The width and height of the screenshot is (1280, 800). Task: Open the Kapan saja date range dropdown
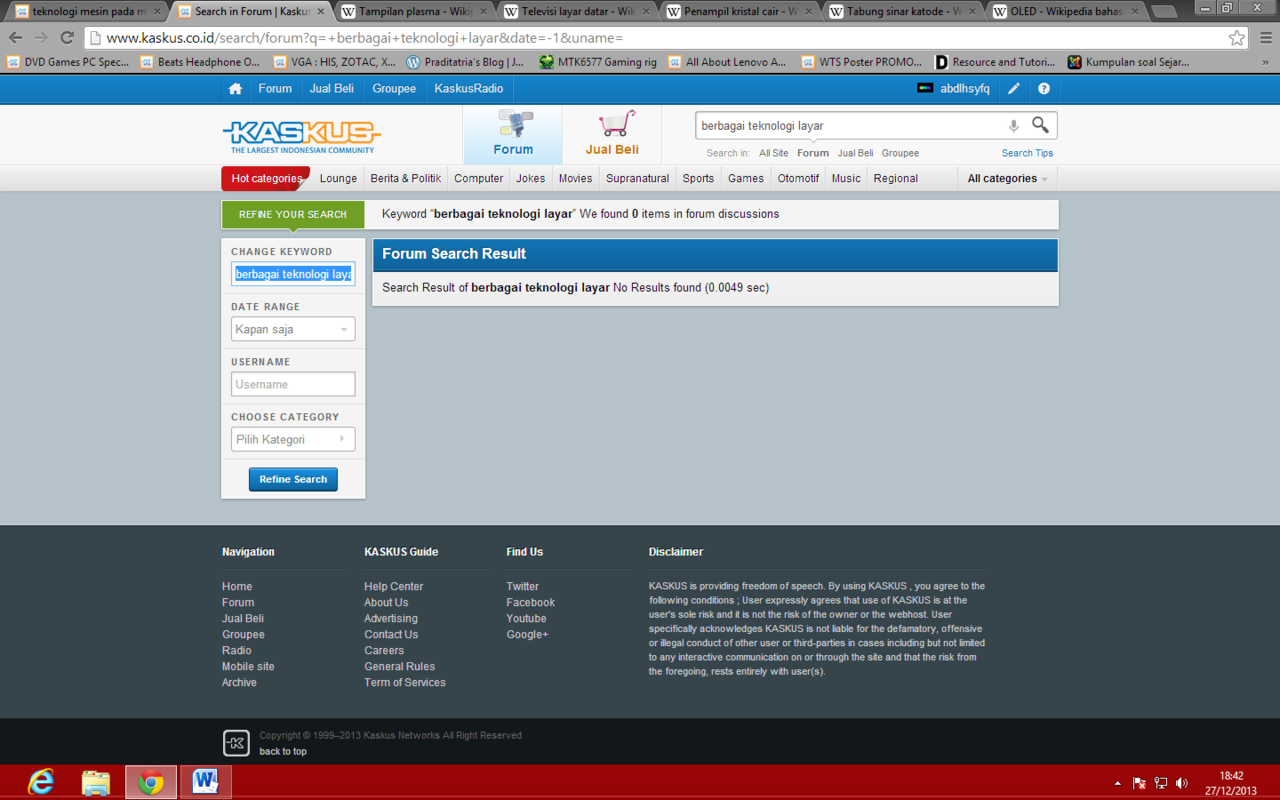point(293,329)
